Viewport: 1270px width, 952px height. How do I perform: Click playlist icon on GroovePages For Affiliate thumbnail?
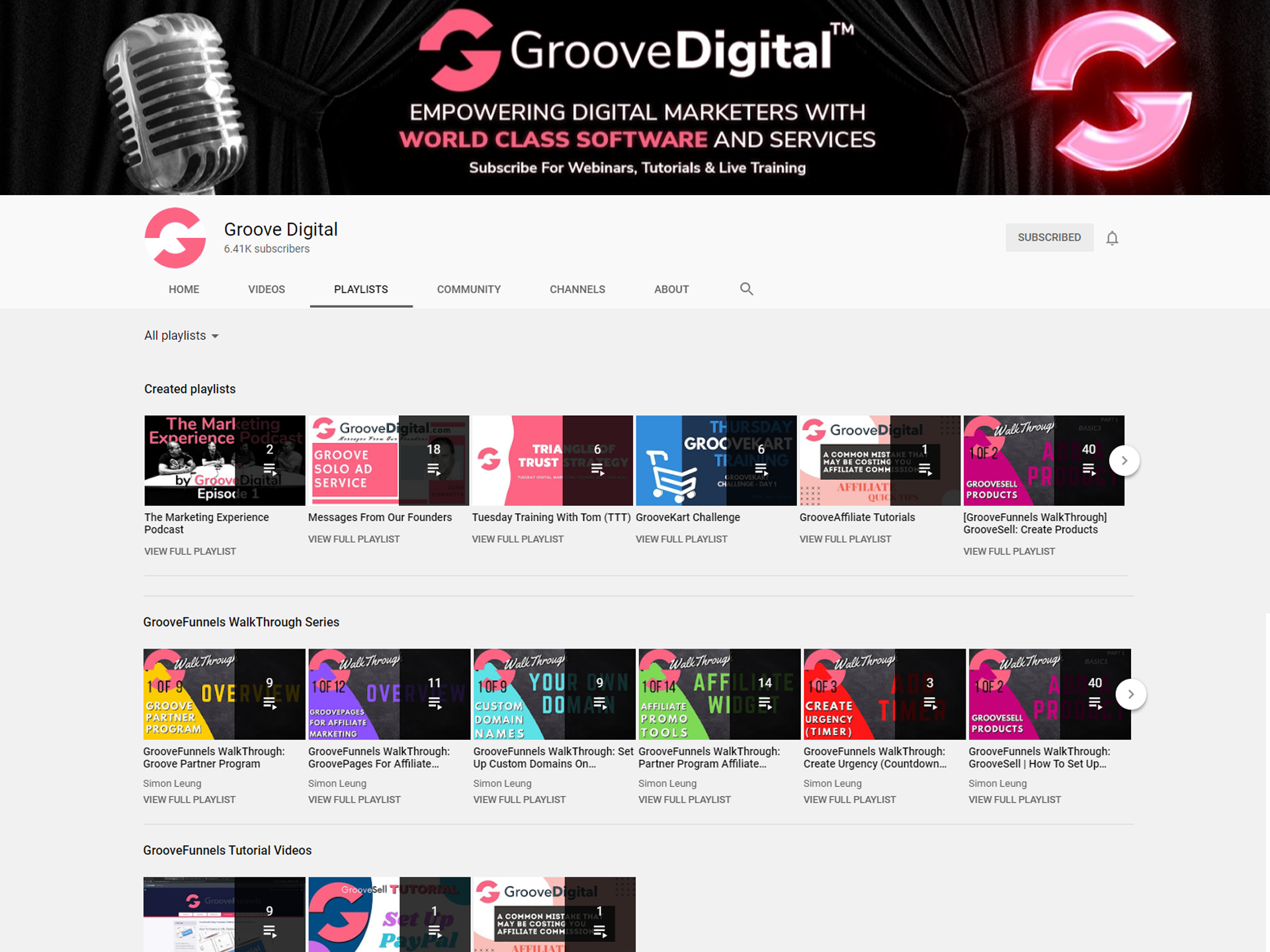[435, 703]
